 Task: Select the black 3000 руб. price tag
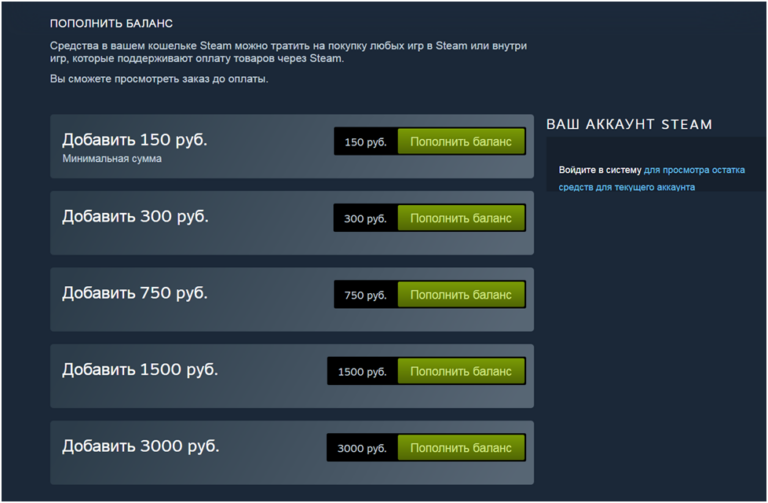[362, 448]
